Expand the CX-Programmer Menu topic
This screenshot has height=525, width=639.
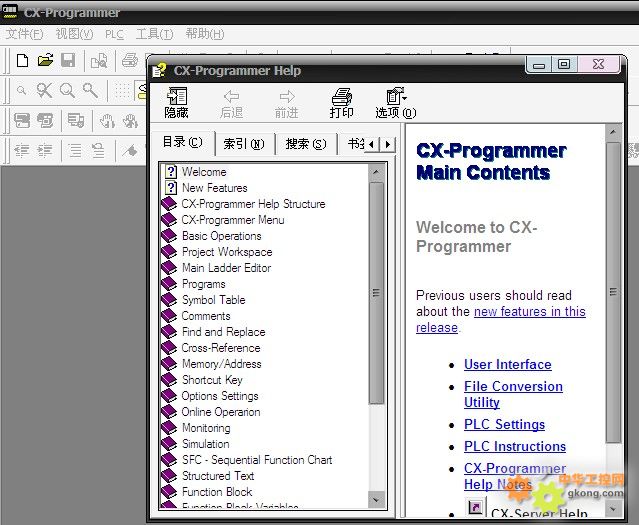pos(233,220)
